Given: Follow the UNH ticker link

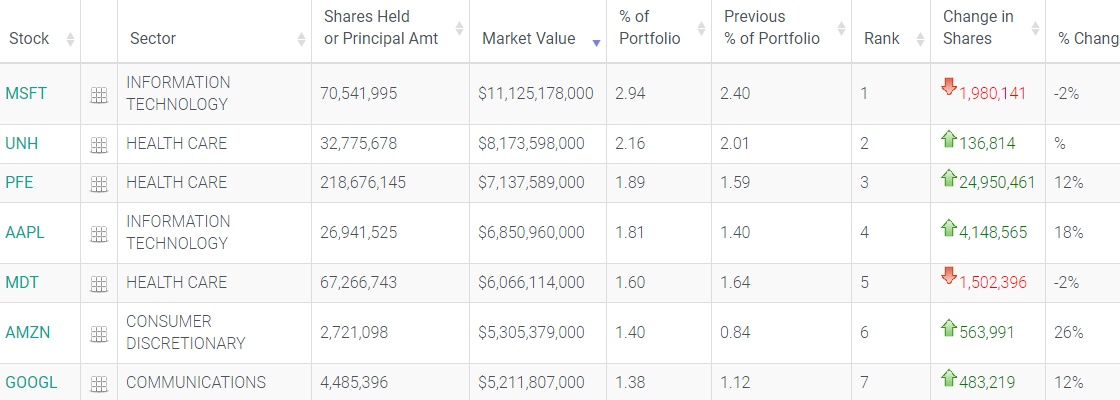Looking at the screenshot, I should [22, 143].
